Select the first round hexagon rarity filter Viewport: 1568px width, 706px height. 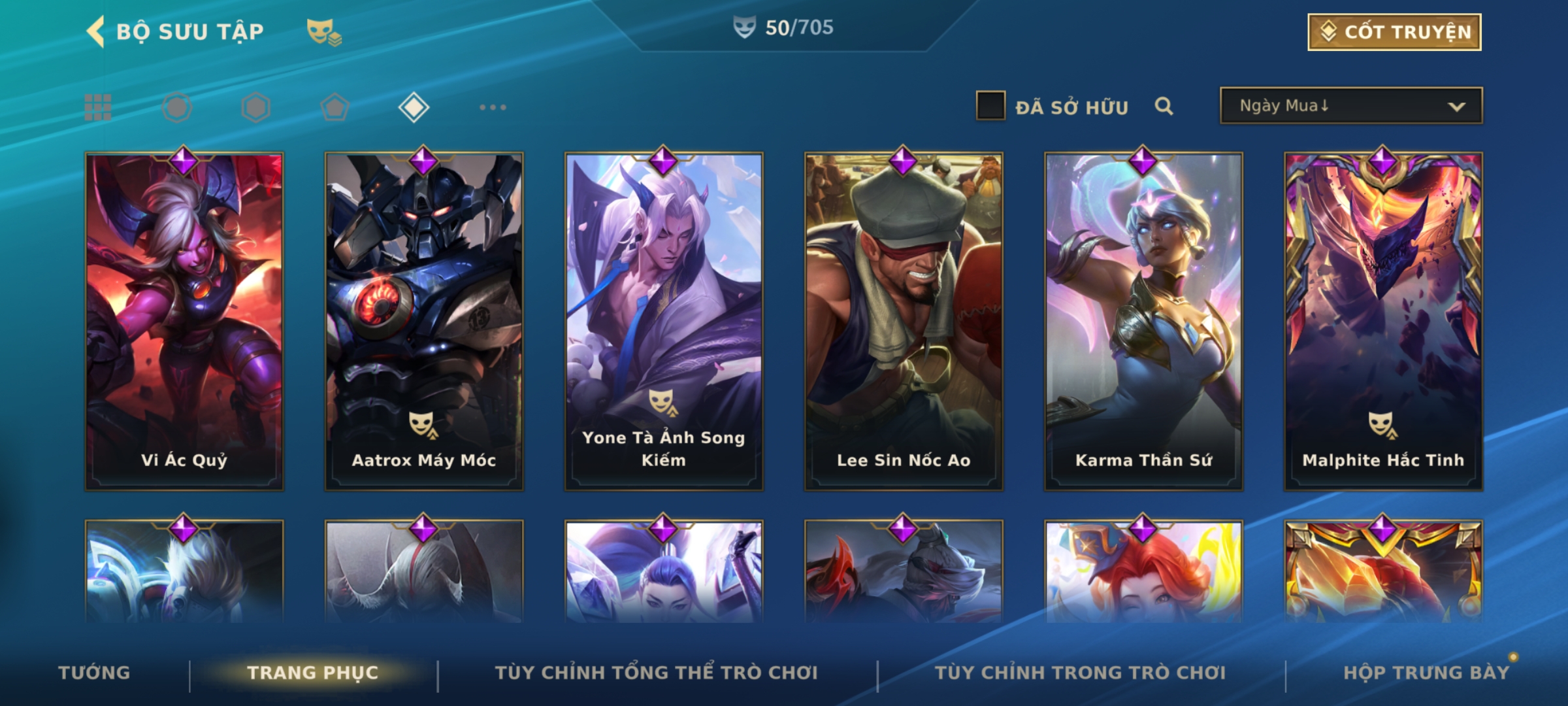[177, 107]
